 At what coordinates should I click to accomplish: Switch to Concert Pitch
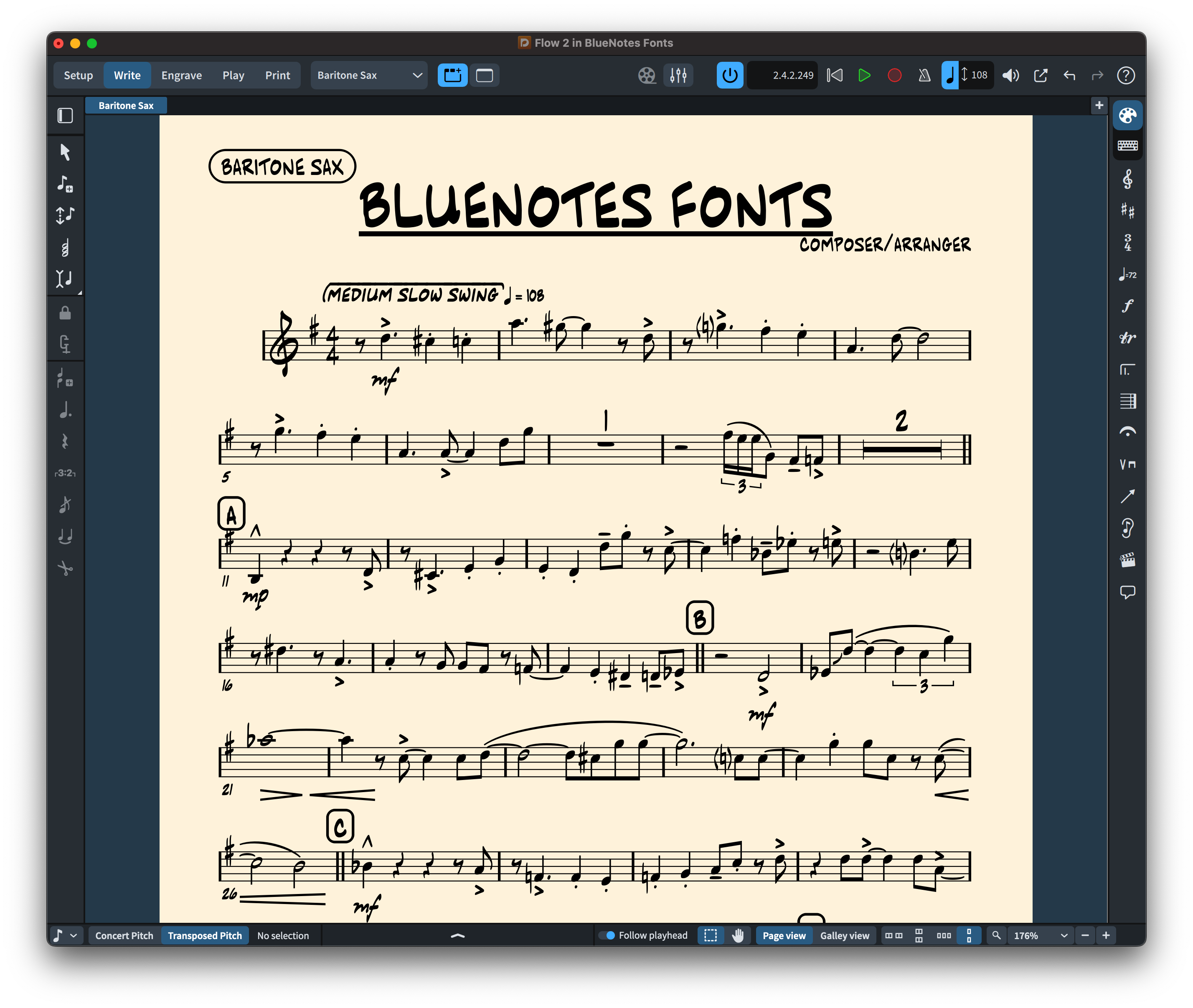pyautogui.click(x=124, y=935)
